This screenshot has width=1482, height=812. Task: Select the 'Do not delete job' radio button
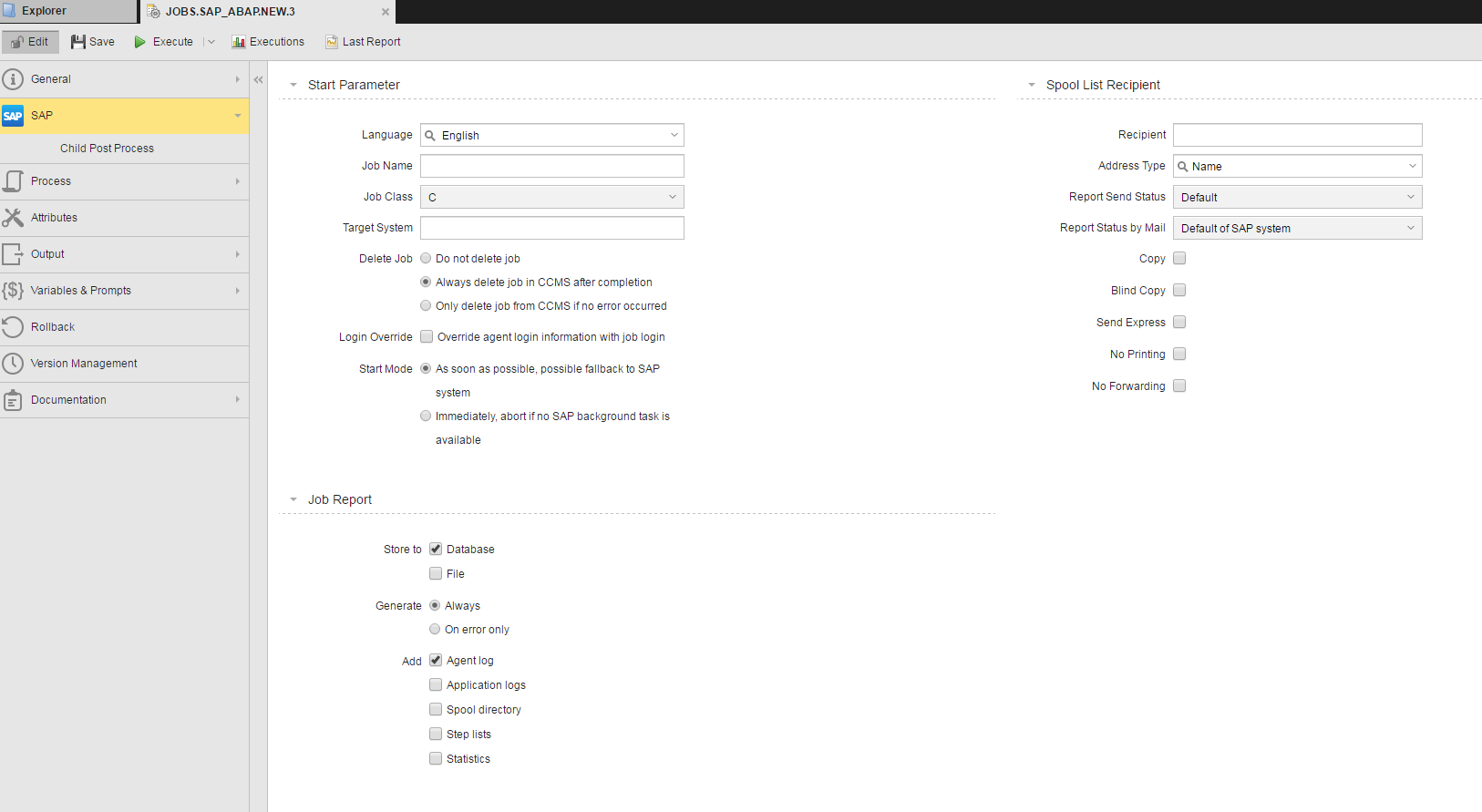click(x=426, y=259)
